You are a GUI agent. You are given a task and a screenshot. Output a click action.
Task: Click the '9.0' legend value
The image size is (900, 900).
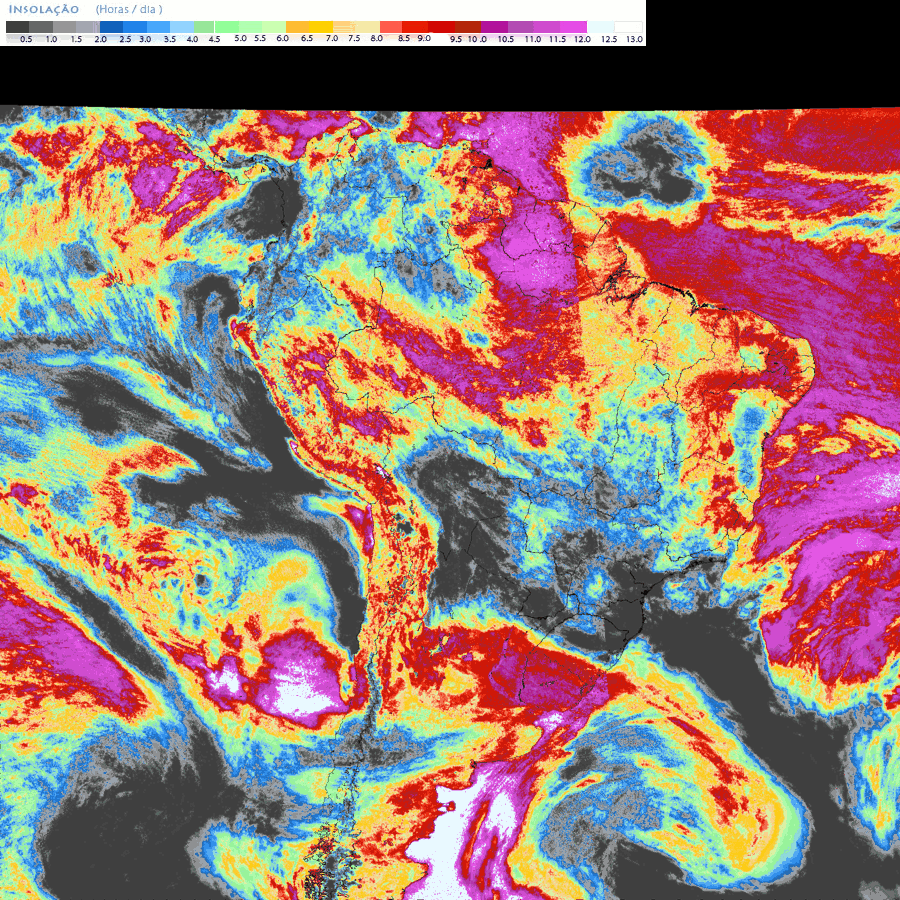[424, 38]
